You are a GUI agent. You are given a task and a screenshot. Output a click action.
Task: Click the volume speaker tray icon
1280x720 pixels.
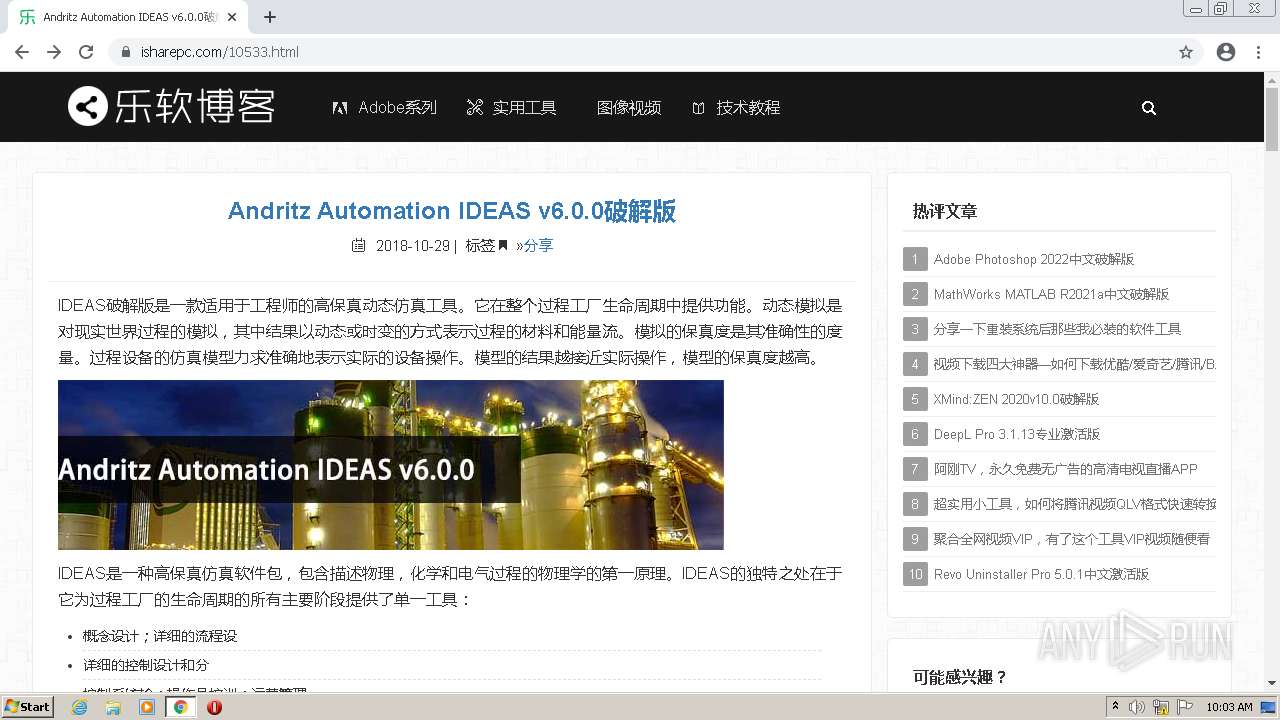click(1137, 707)
